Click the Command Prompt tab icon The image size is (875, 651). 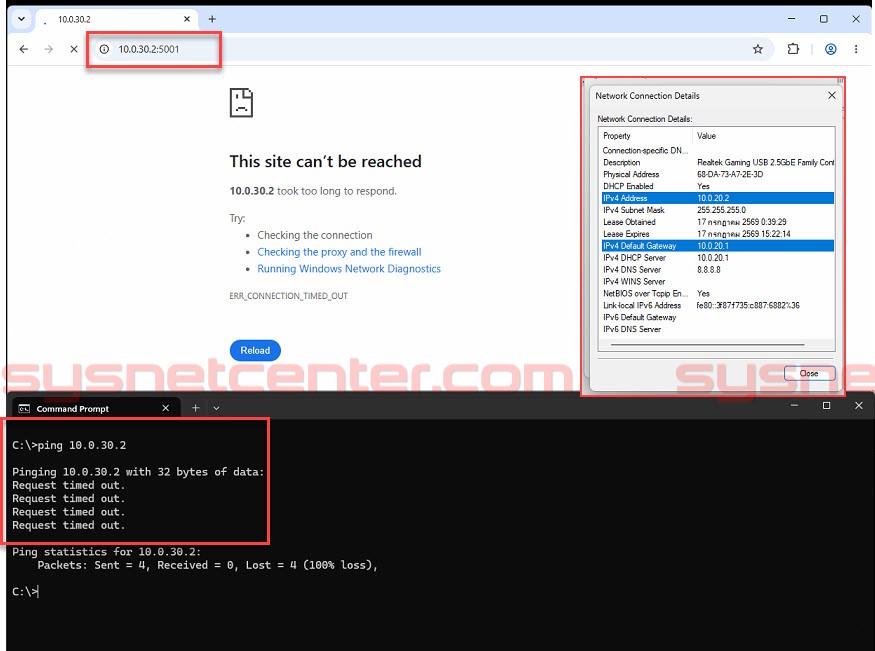pos(24,409)
